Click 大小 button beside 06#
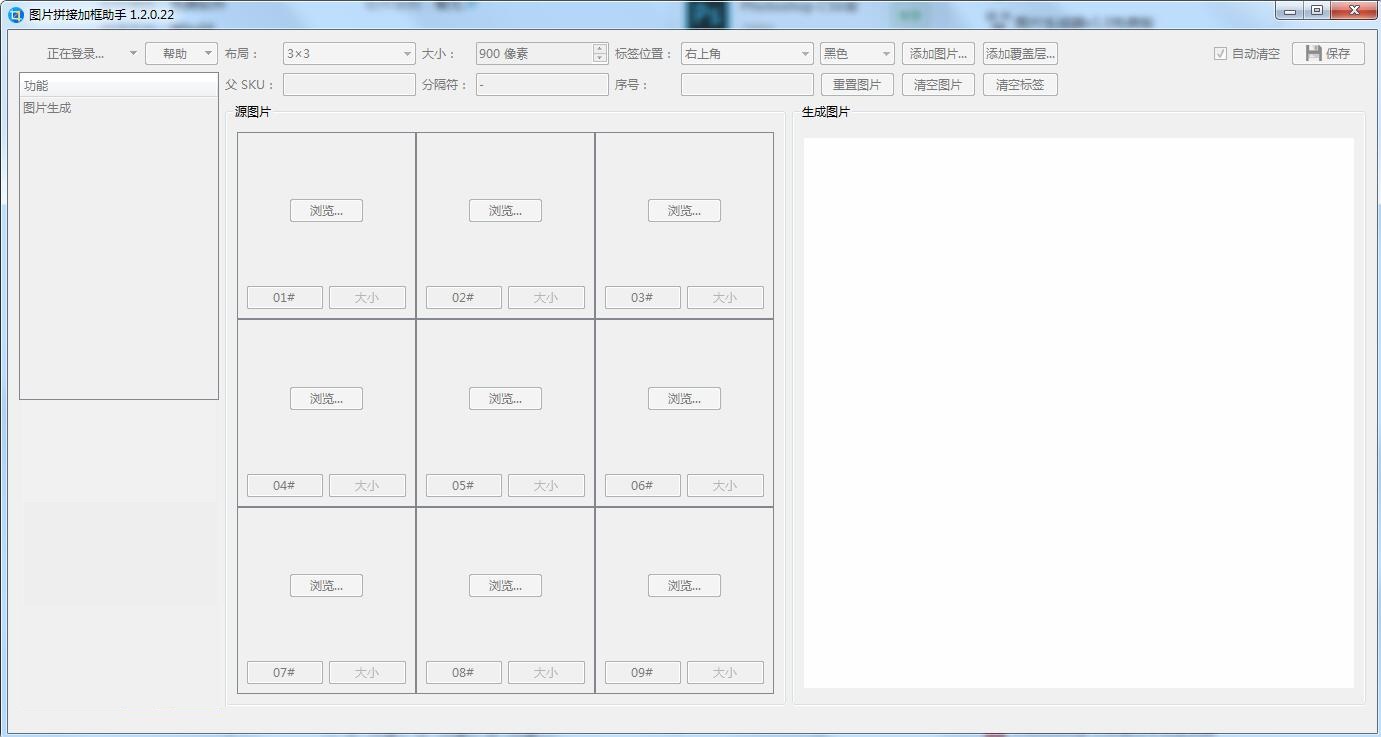This screenshot has height=737, width=1381. 725,486
